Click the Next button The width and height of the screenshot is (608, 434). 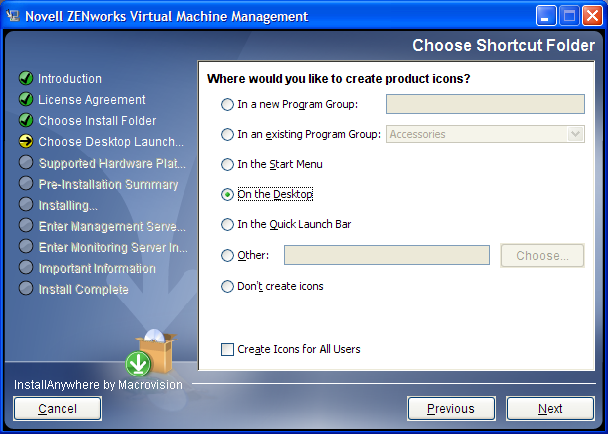550,408
